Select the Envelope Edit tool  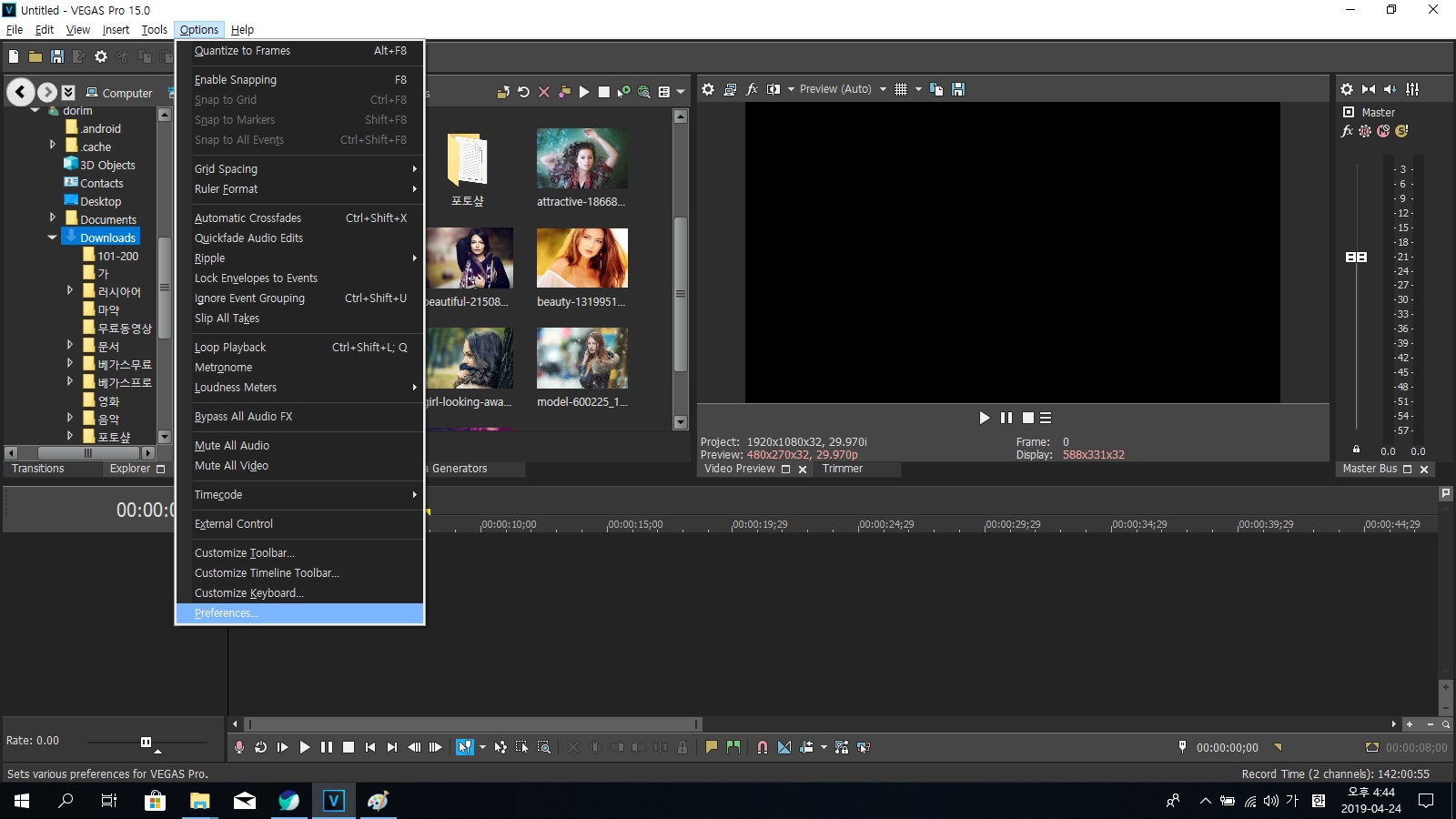(x=500, y=747)
